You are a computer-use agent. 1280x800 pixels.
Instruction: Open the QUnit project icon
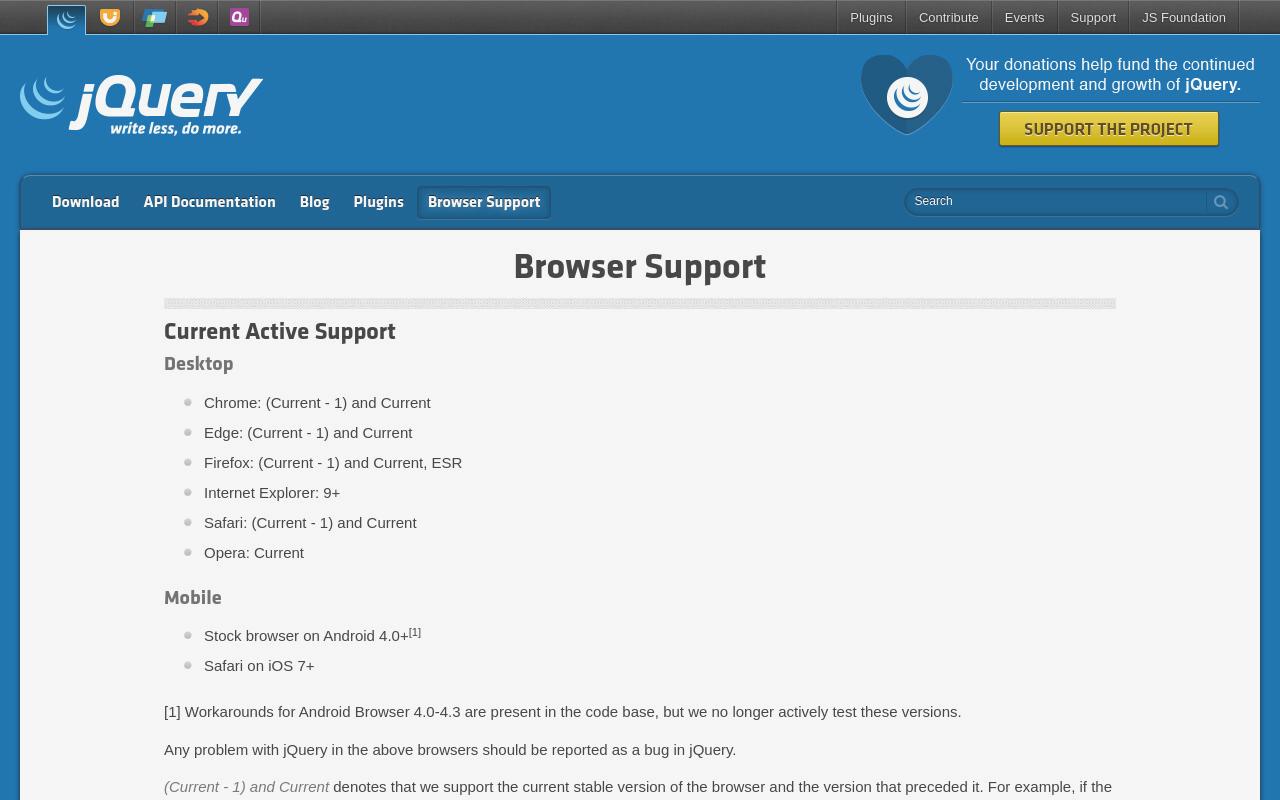(x=239, y=17)
